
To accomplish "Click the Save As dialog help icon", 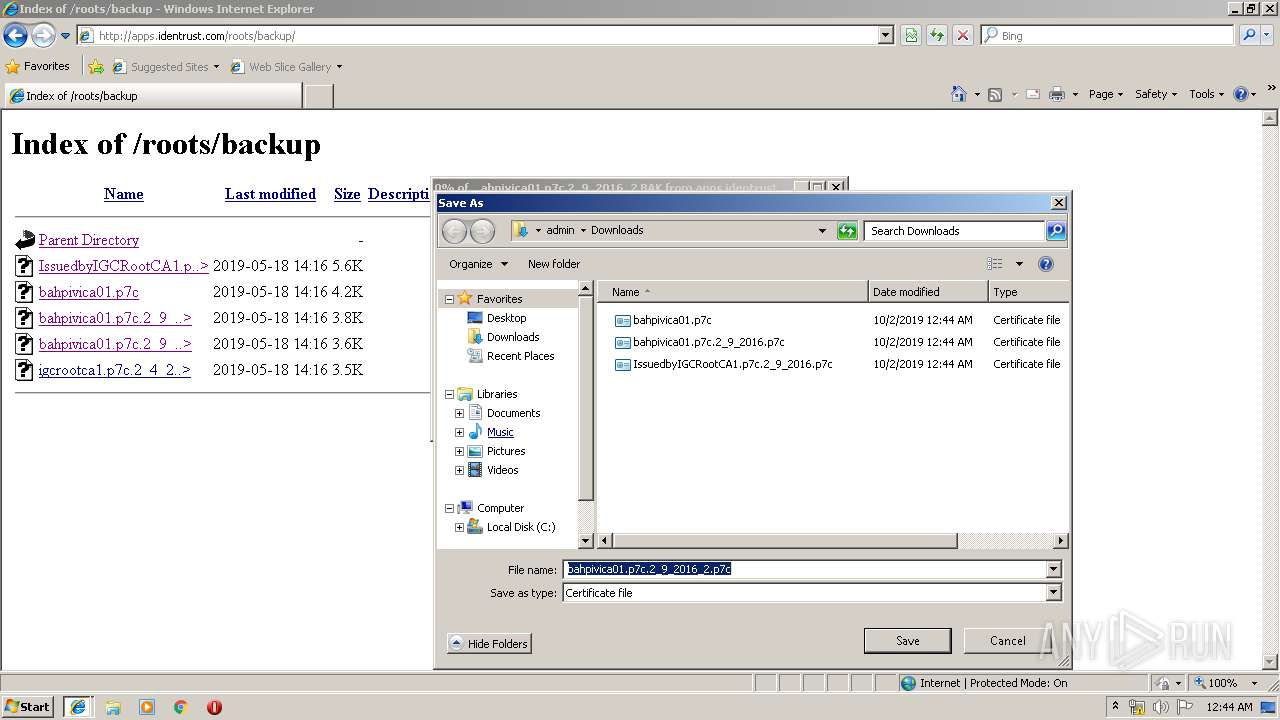I will (1046, 264).
